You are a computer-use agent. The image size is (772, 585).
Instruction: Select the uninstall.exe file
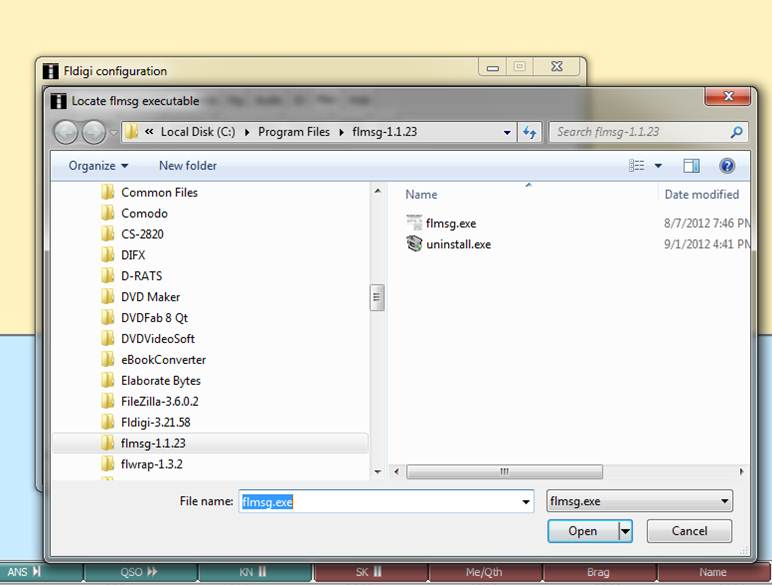pyautogui.click(x=458, y=244)
